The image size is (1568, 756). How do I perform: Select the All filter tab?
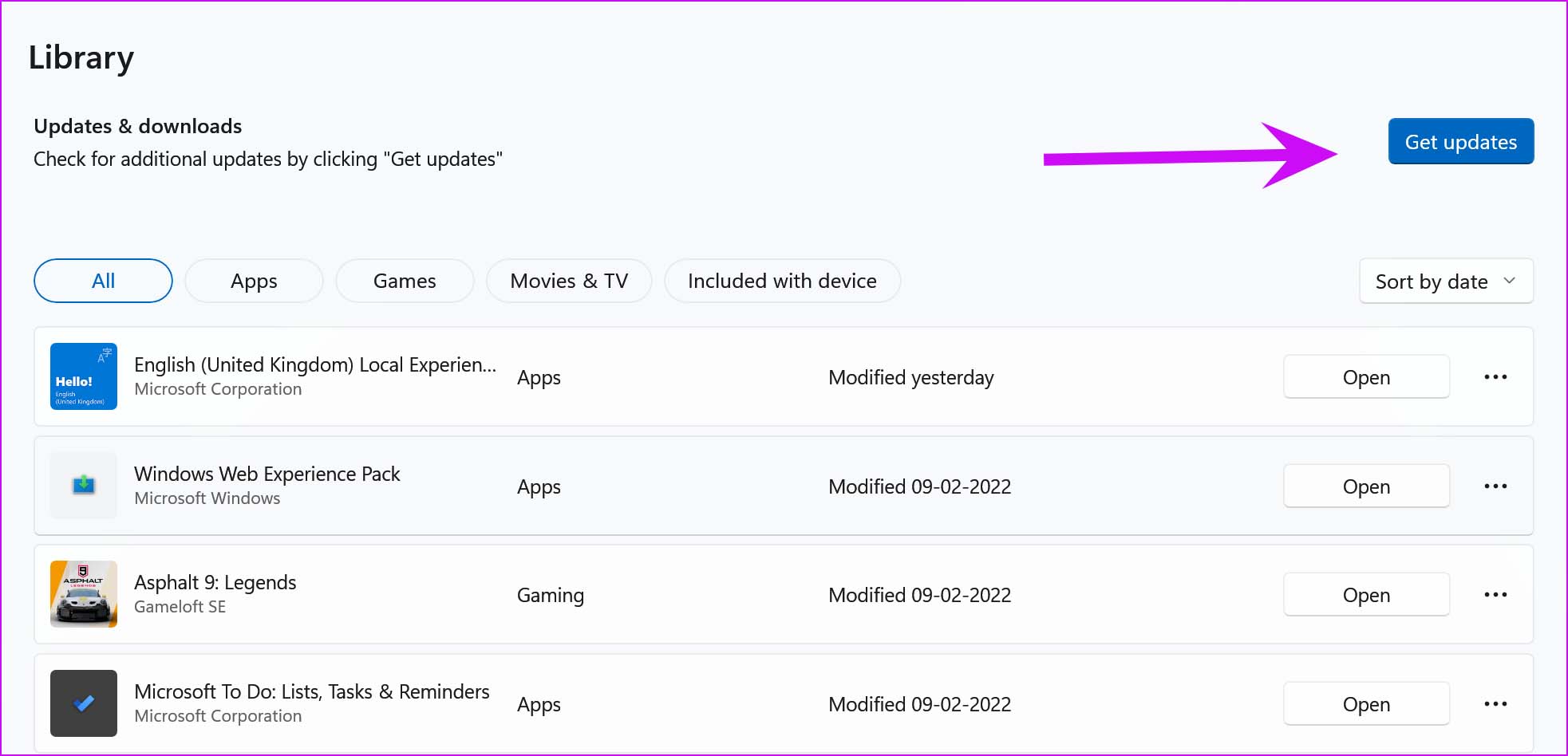coord(103,281)
